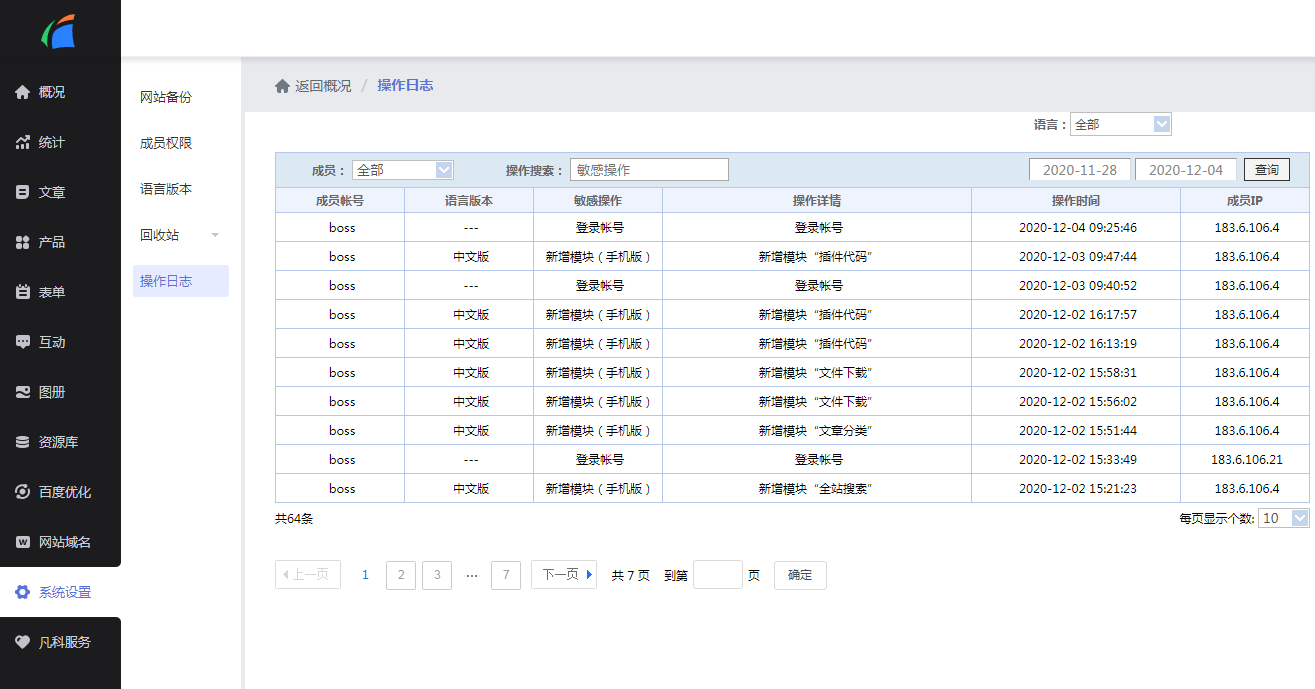Open 表单 form icon in sidebar
This screenshot has height=689, width=1315.
tap(22, 292)
